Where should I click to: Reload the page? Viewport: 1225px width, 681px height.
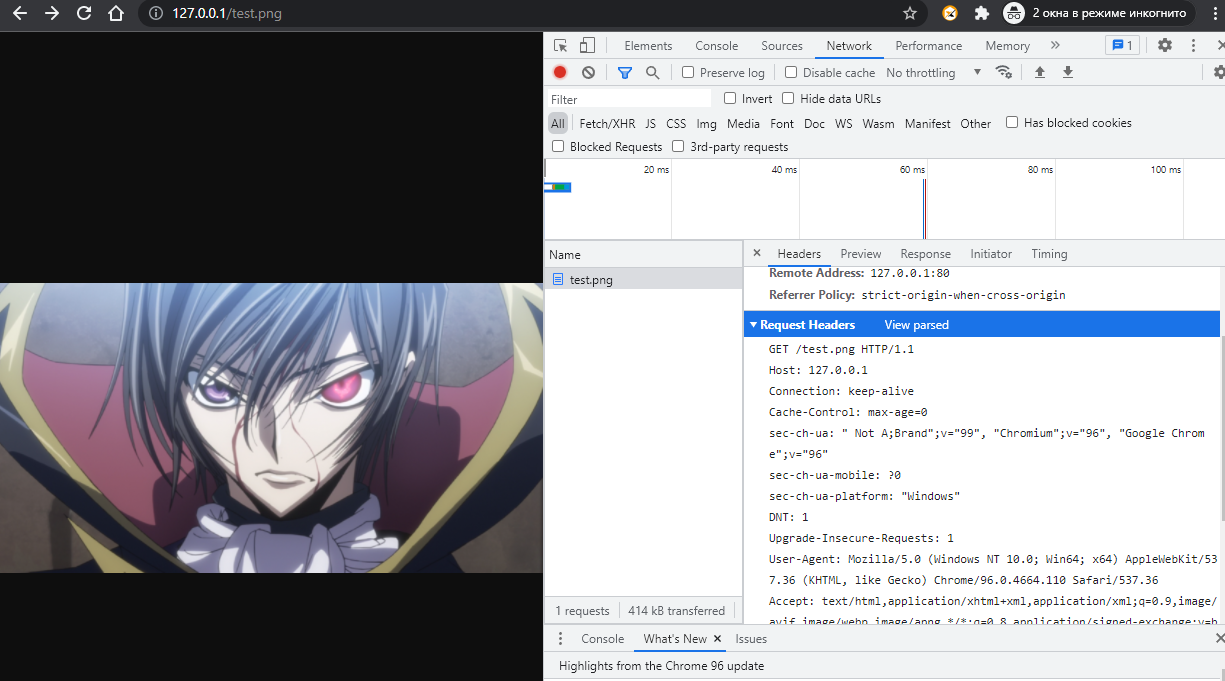coord(84,14)
